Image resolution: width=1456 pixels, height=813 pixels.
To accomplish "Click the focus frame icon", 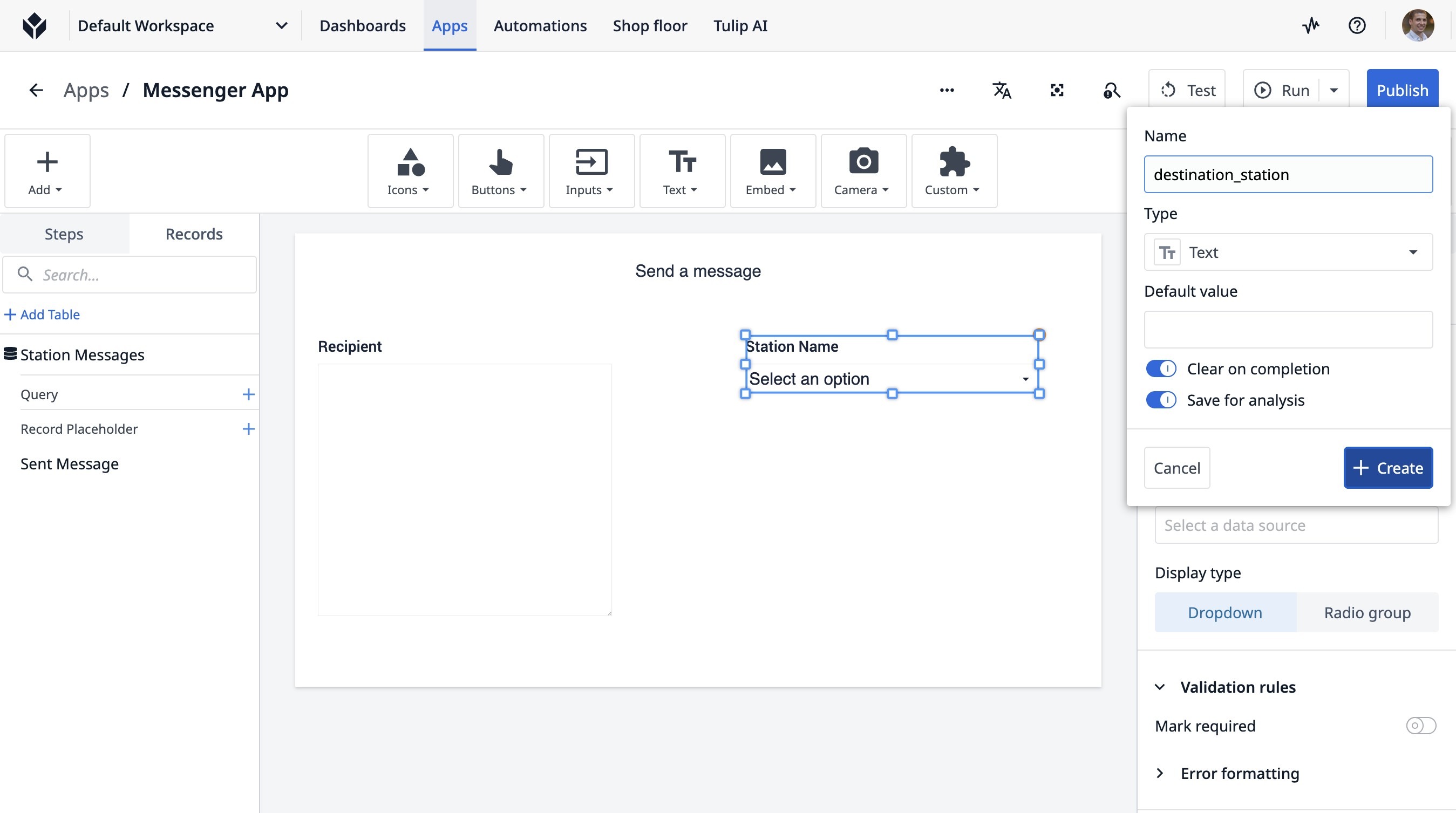I will [1057, 91].
